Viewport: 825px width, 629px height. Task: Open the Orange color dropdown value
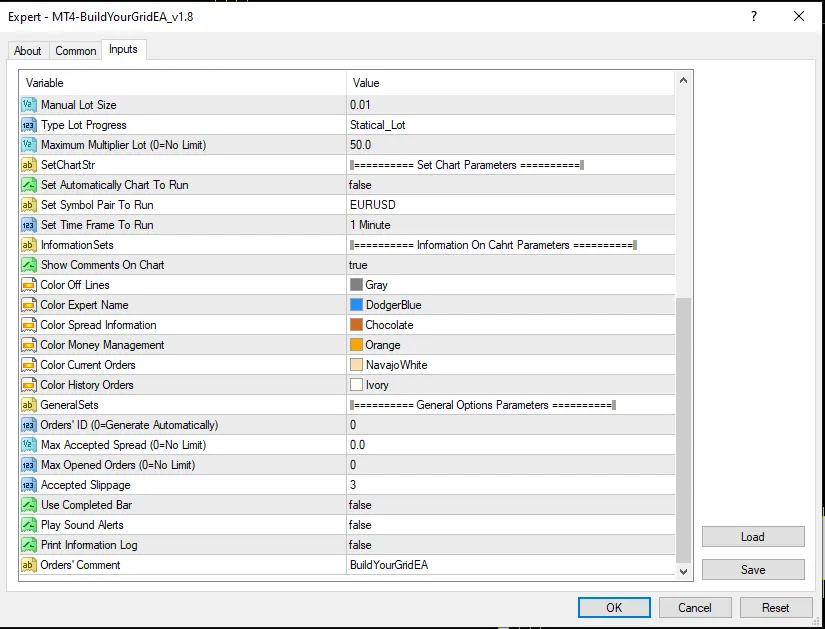[x=510, y=345]
